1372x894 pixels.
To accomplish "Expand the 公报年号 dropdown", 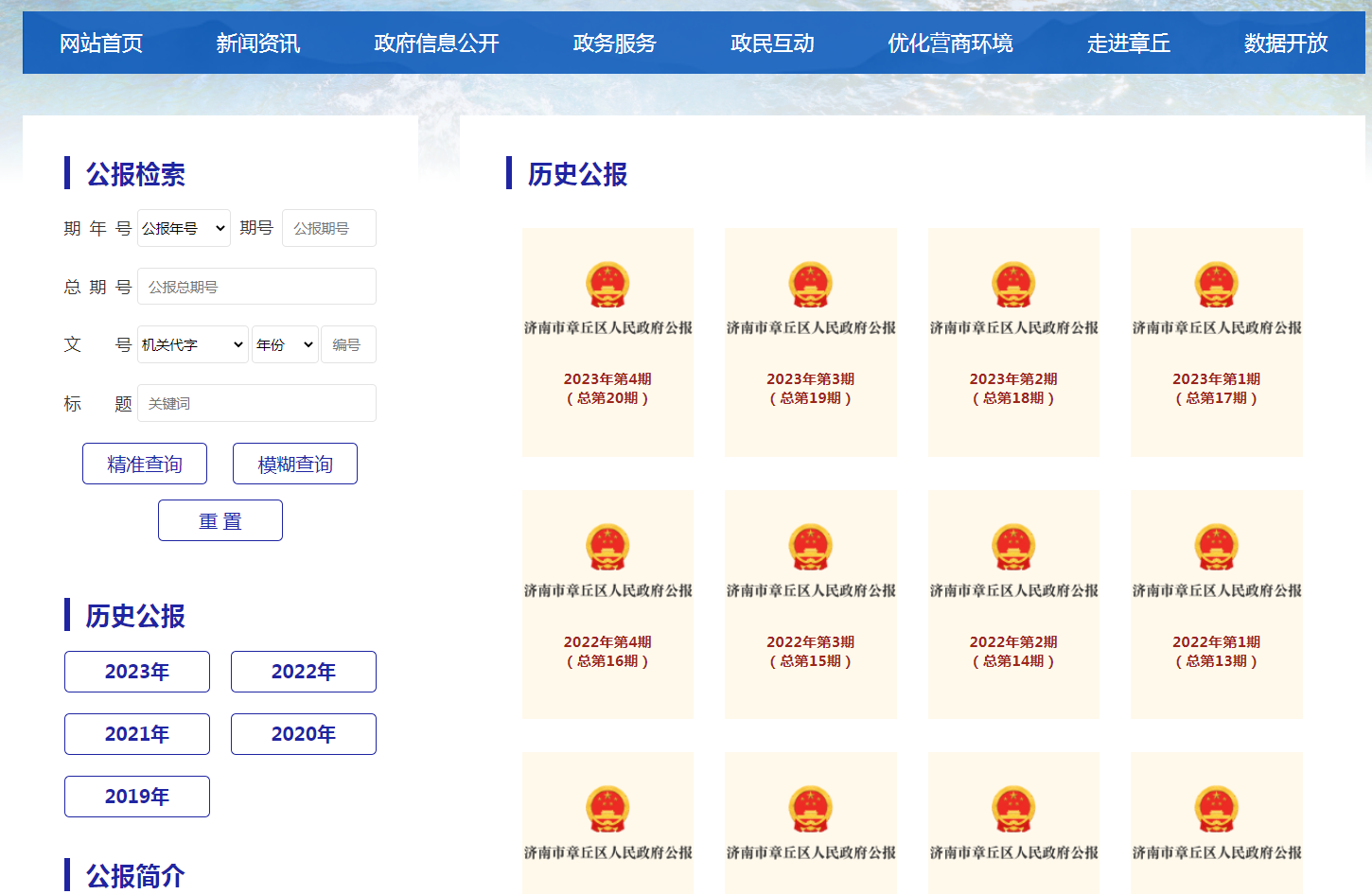I will pos(184,228).
